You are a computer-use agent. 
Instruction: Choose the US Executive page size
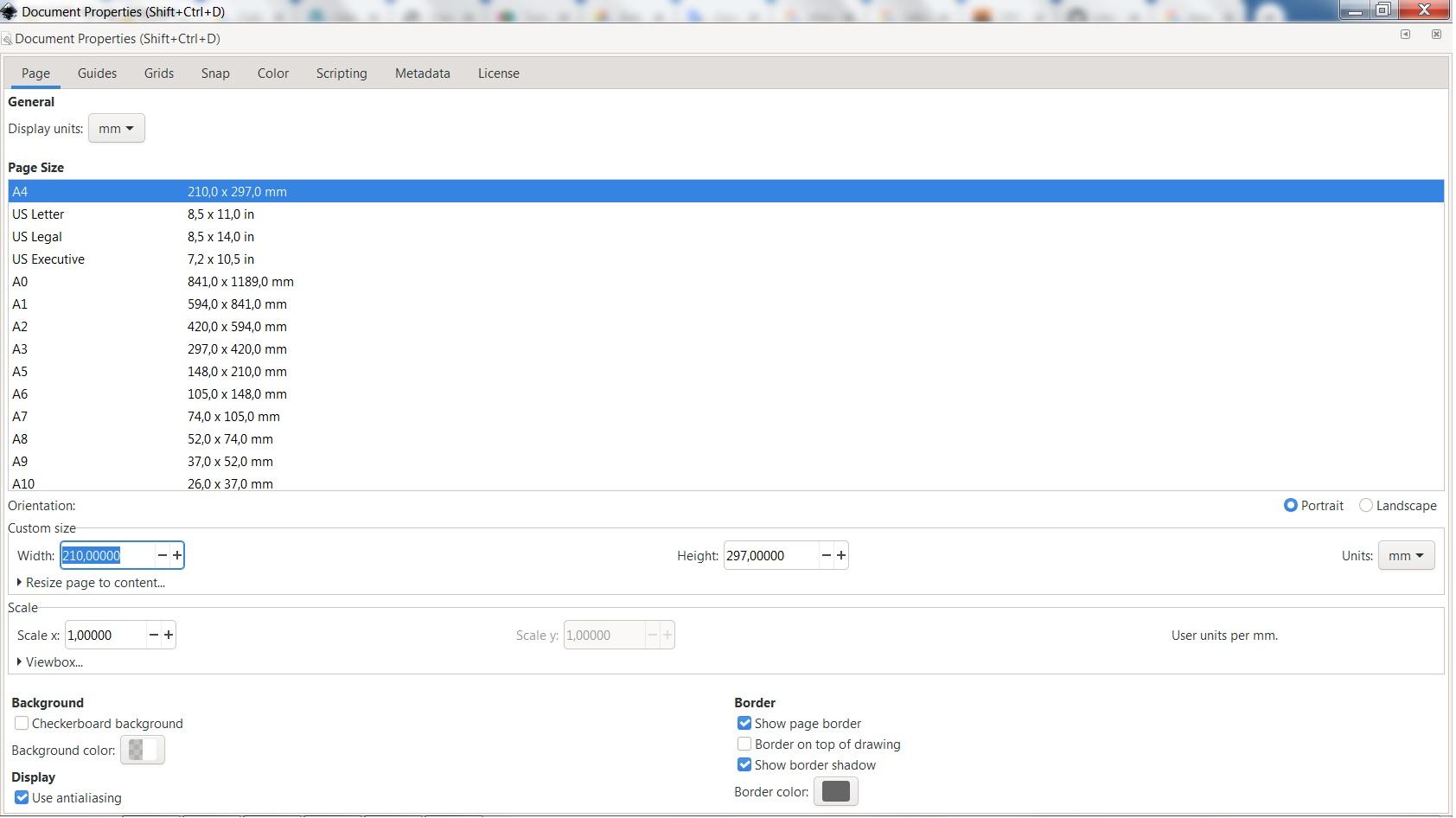[x=726, y=259]
